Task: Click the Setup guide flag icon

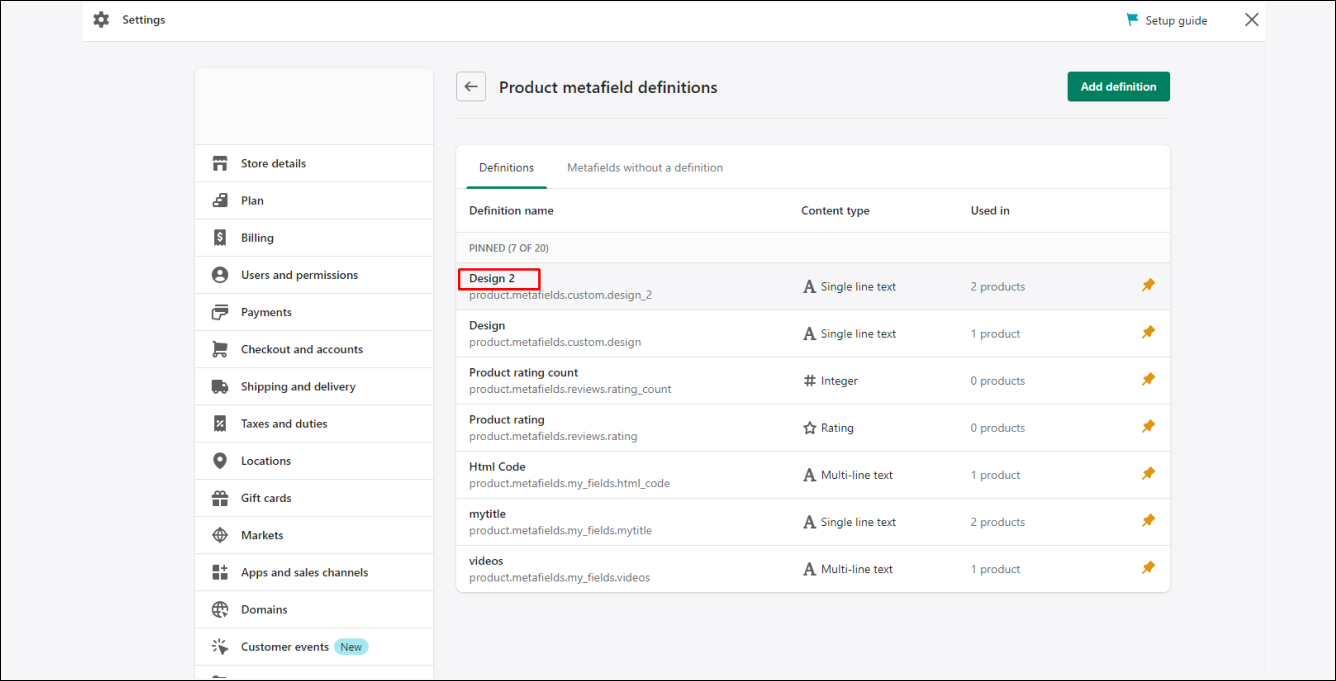Action: (1132, 20)
